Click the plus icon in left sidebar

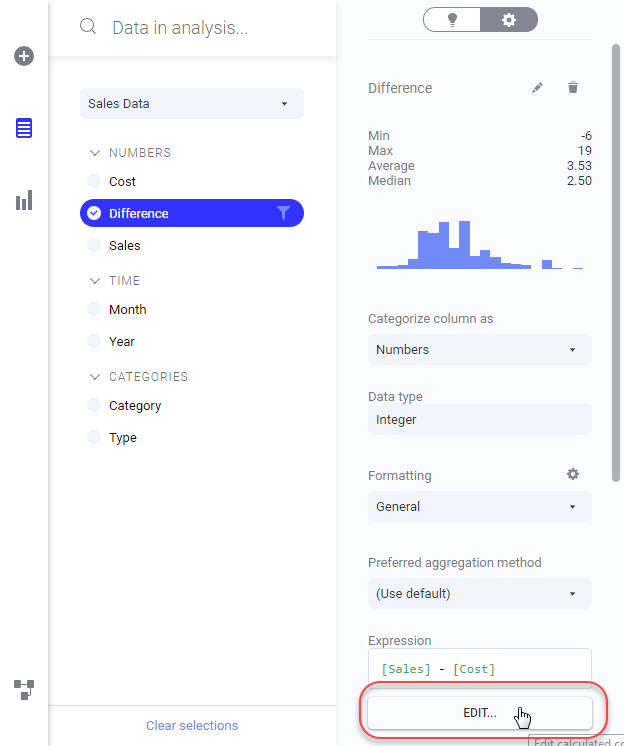coord(24,56)
